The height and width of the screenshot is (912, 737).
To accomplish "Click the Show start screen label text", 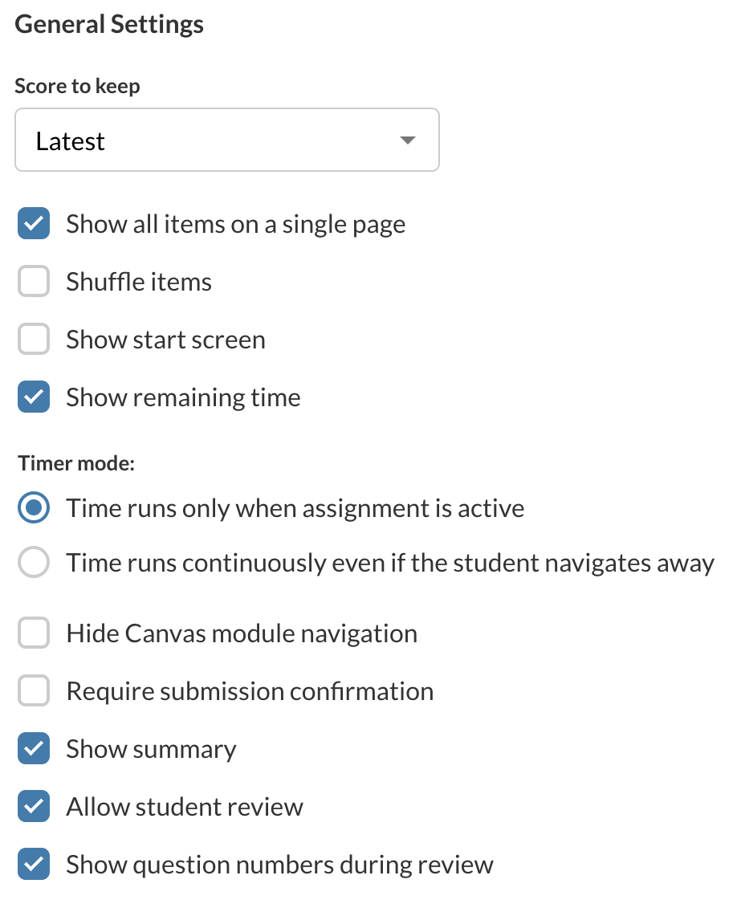I will 164,339.
